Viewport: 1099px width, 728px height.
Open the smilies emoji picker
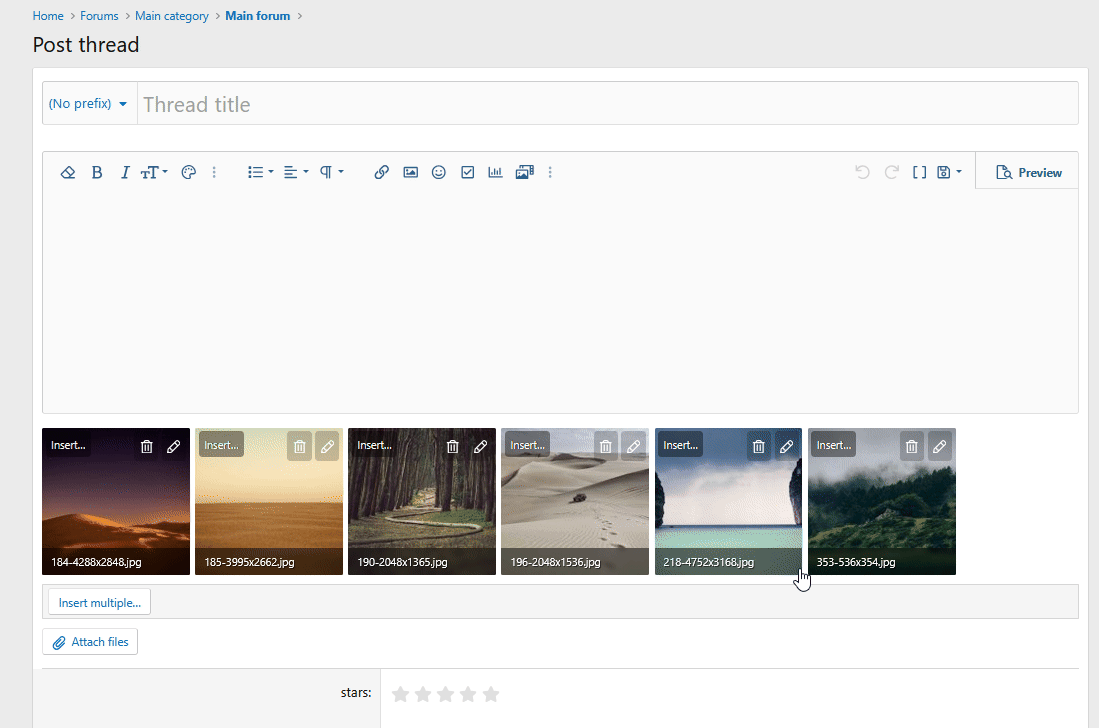(439, 172)
